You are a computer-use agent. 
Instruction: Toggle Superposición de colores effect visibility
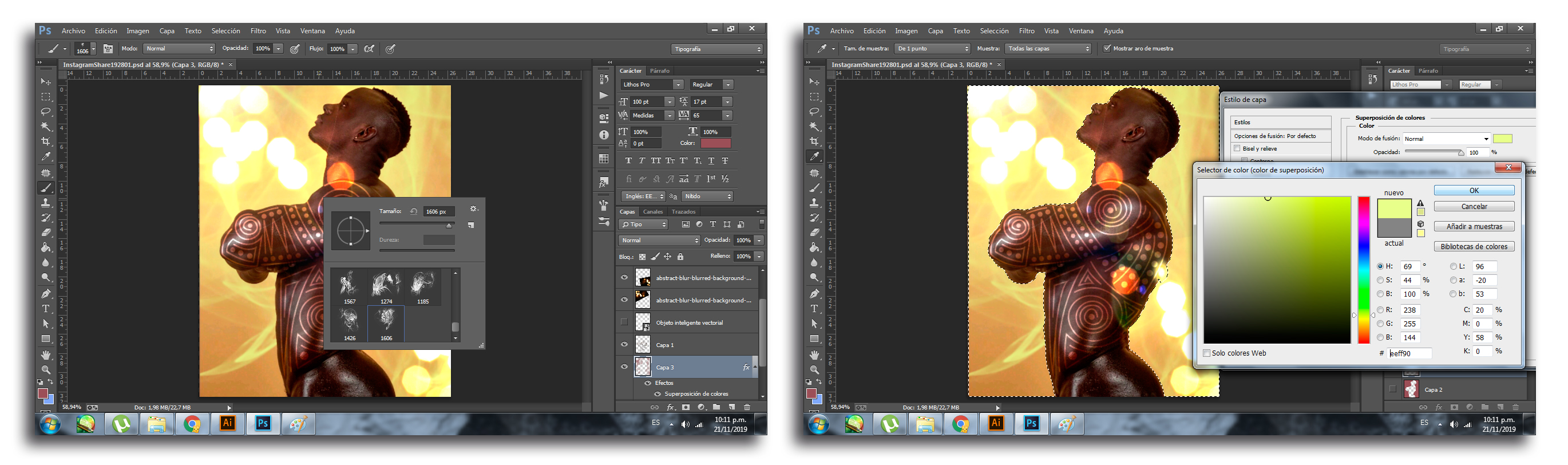(657, 393)
